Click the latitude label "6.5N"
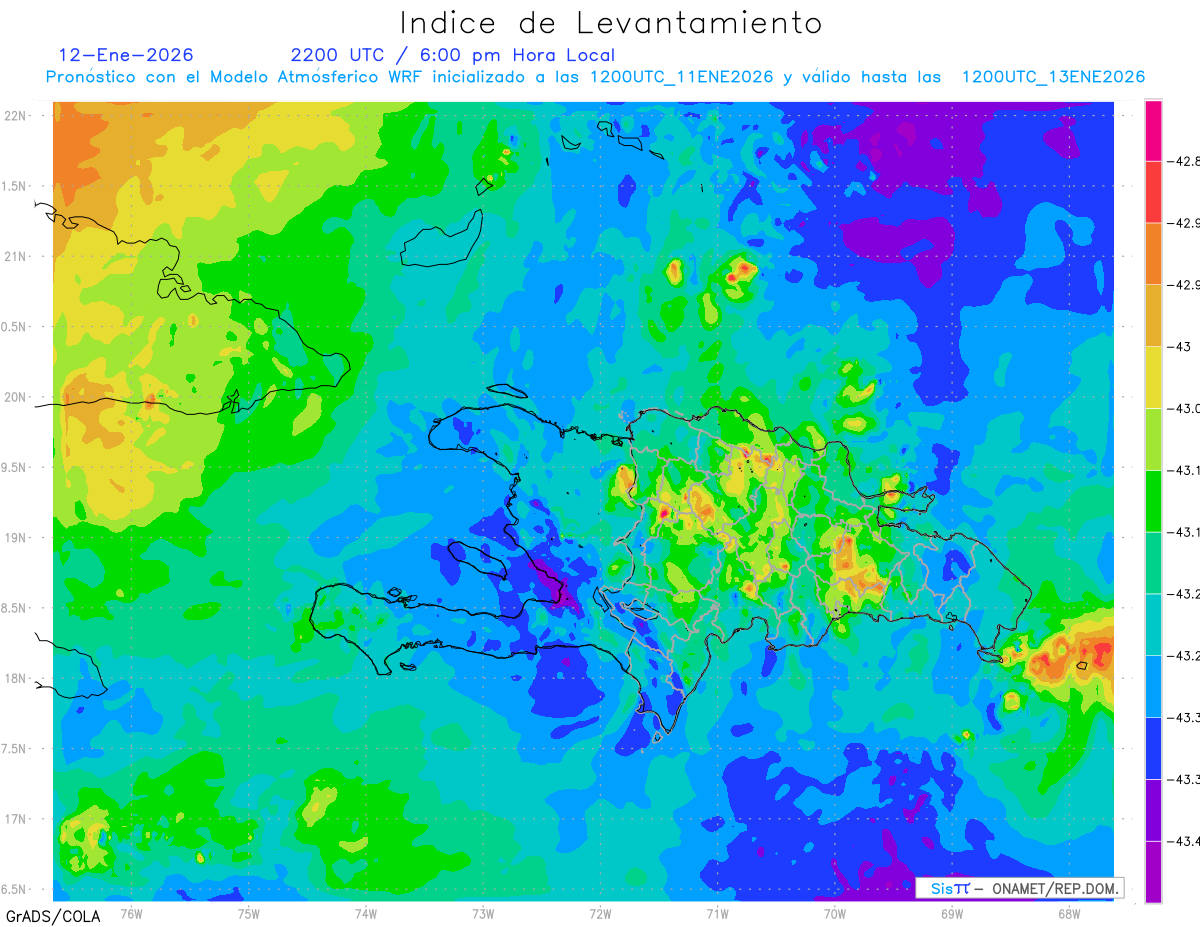 coord(14,889)
